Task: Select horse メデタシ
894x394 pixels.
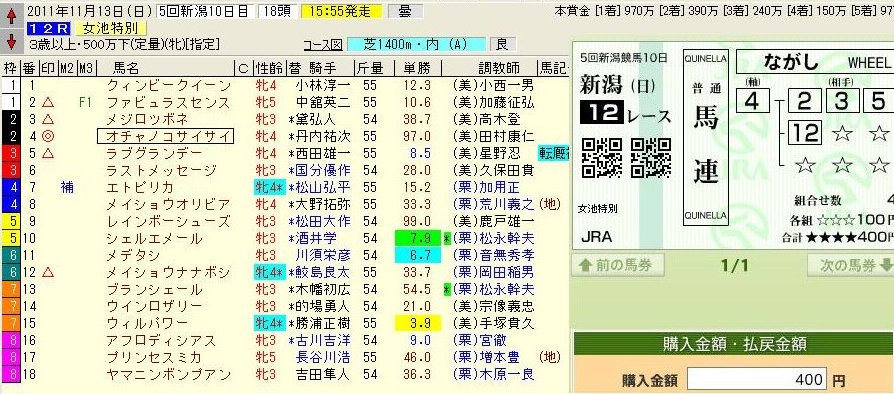Action: [x=133, y=255]
